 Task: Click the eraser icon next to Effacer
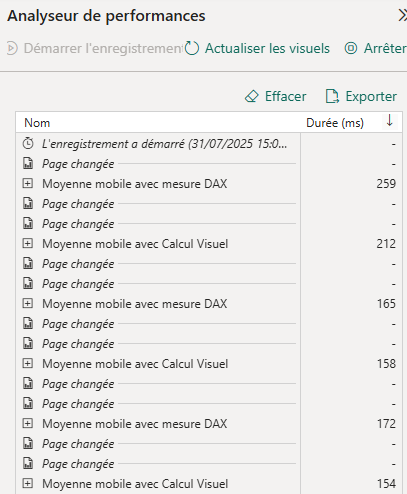point(252,97)
